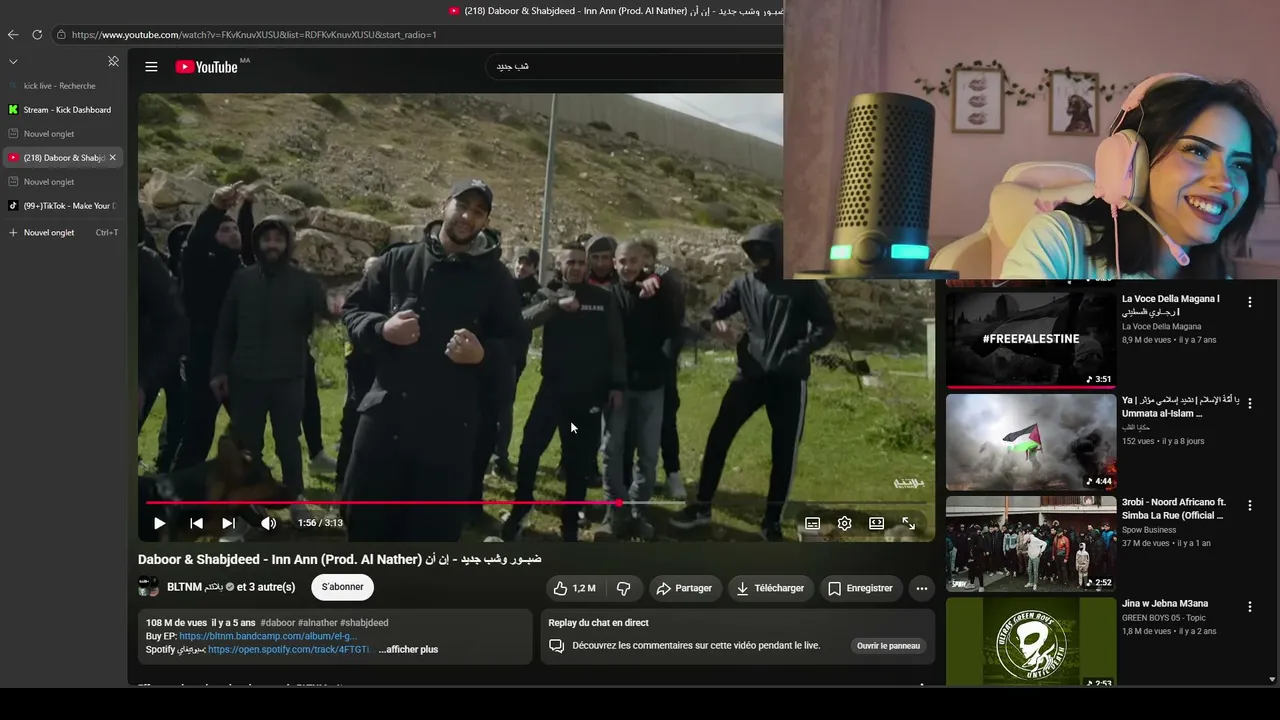Open the 'La Voce Della Magana' video title
Screen dimensions: 1280x720
(x=1171, y=305)
